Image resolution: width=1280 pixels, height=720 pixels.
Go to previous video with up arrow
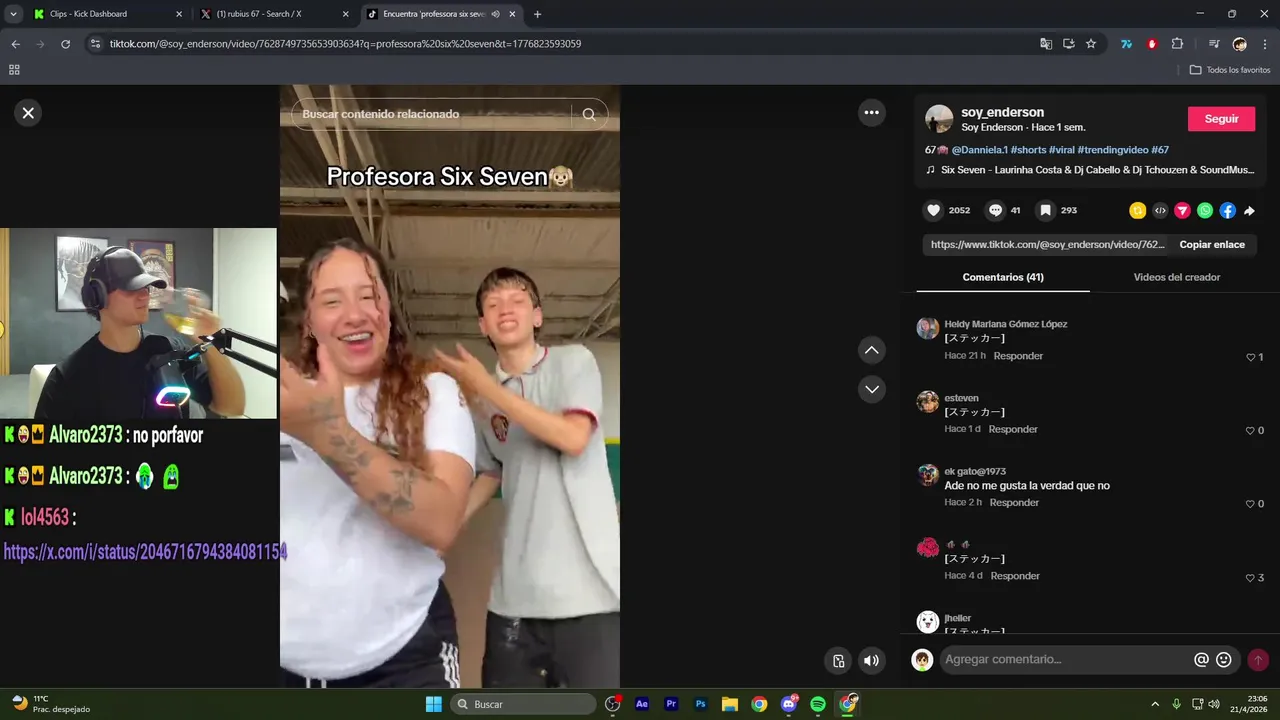pyautogui.click(x=872, y=350)
